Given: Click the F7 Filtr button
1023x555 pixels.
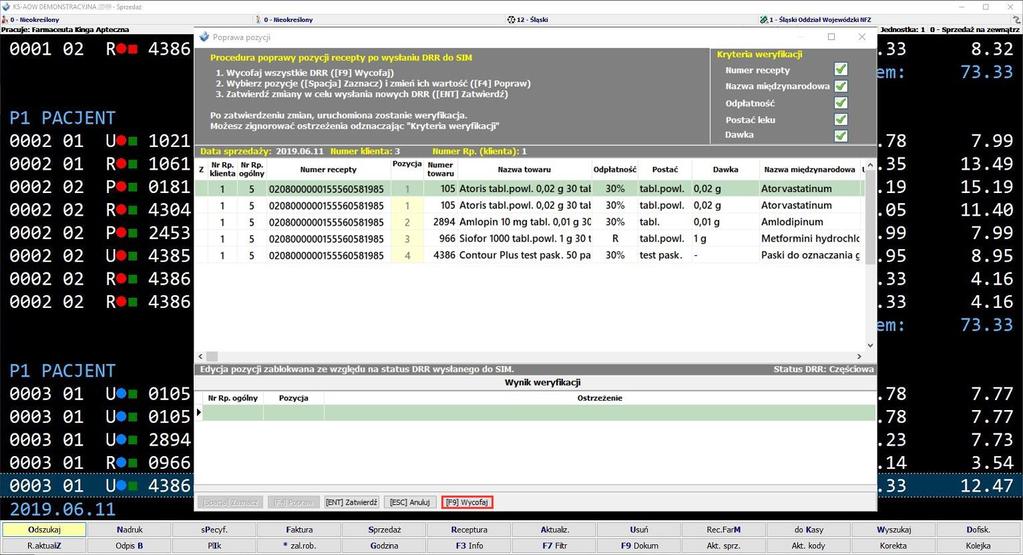Looking at the screenshot, I should [554, 546].
